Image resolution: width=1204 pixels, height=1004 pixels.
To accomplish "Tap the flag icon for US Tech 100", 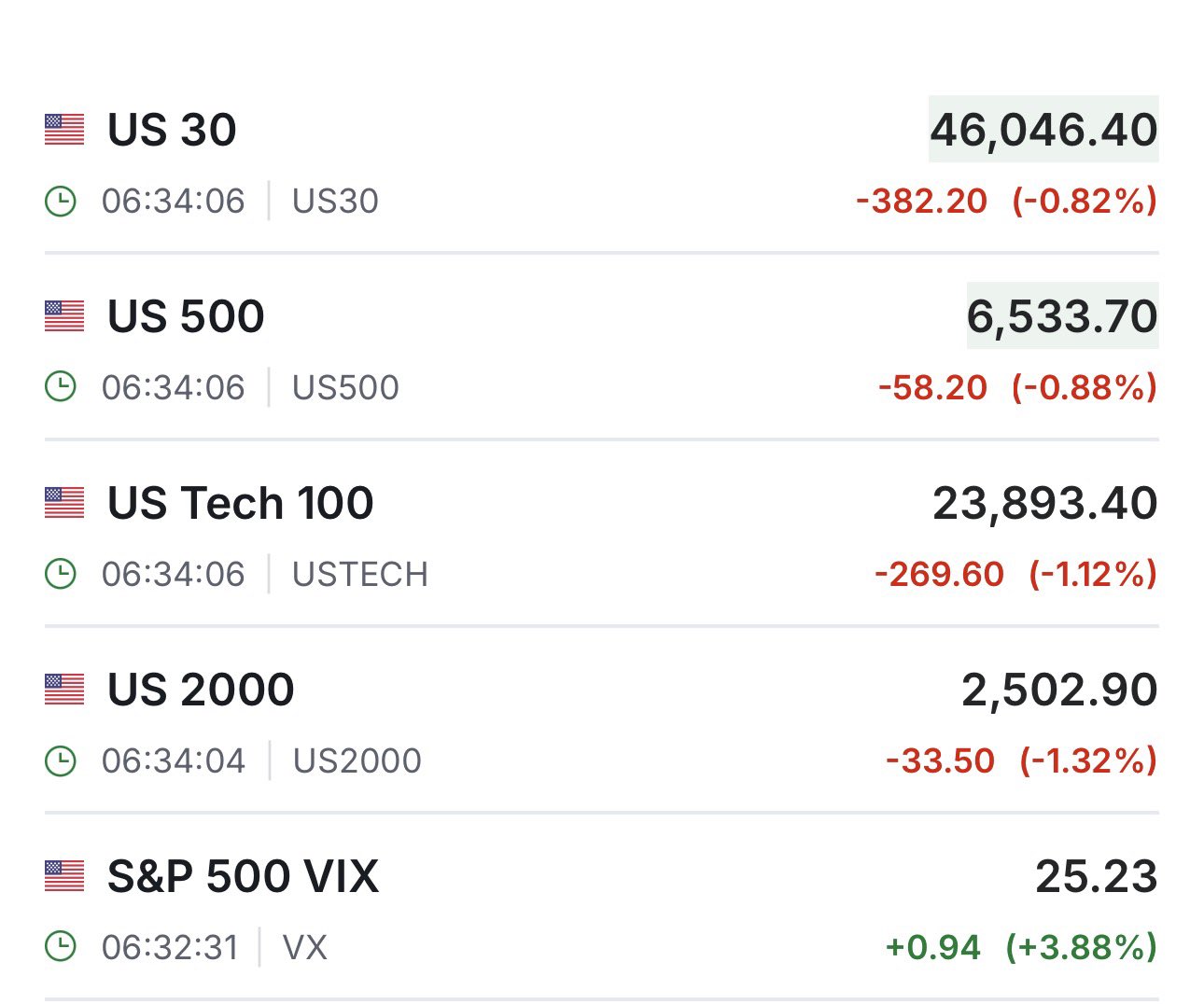I will coord(64,503).
